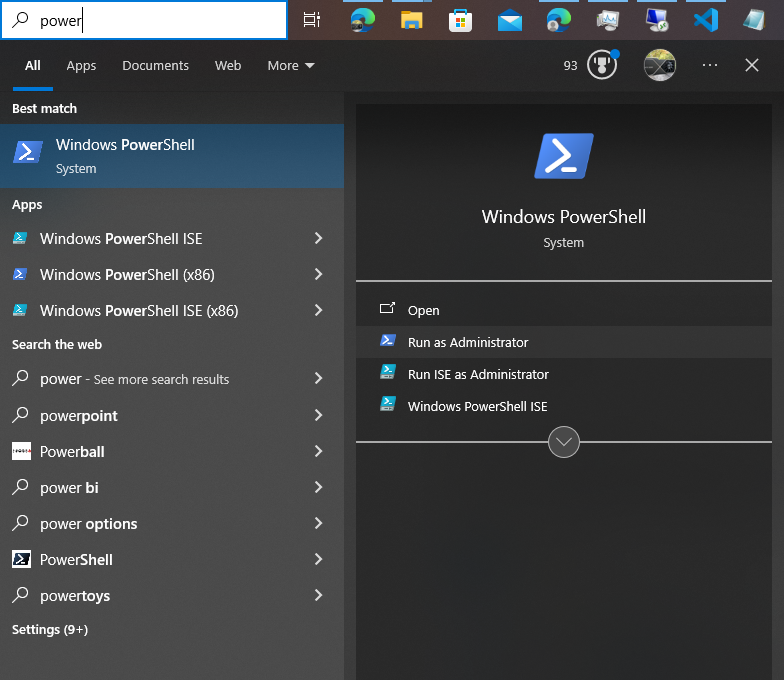The image size is (784, 680).
Task: Launch Microsoft Store from taskbar
Action: (x=460, y=20)
